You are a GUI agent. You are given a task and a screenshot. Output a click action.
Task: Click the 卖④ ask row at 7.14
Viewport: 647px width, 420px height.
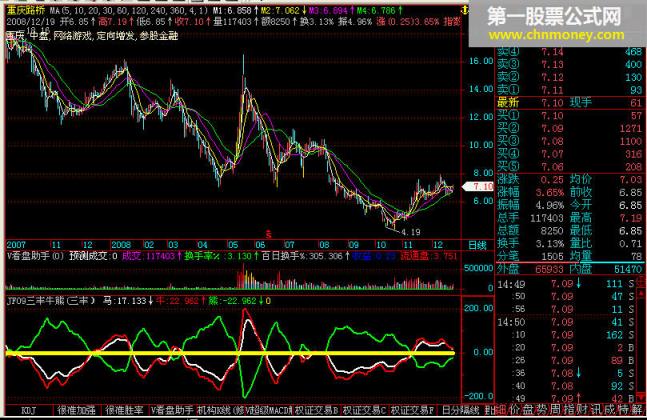click(x=569, y=52)
